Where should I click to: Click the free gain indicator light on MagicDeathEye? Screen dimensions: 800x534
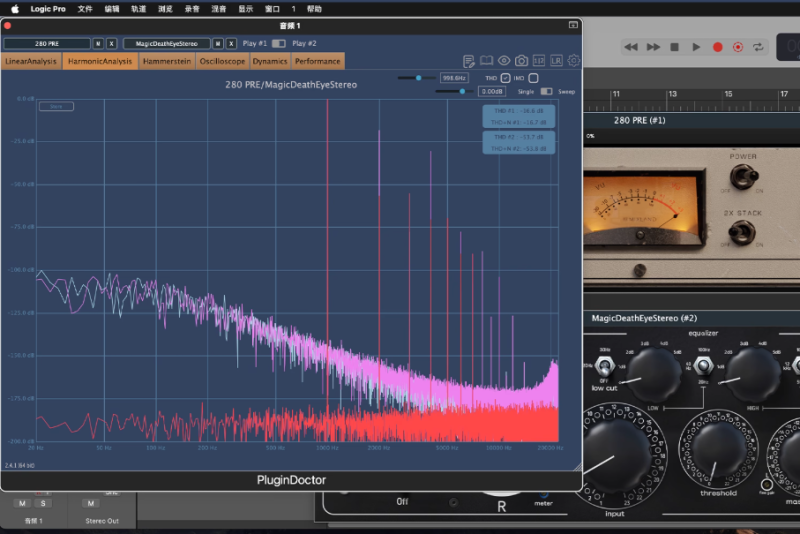click(x=766, y=484)
